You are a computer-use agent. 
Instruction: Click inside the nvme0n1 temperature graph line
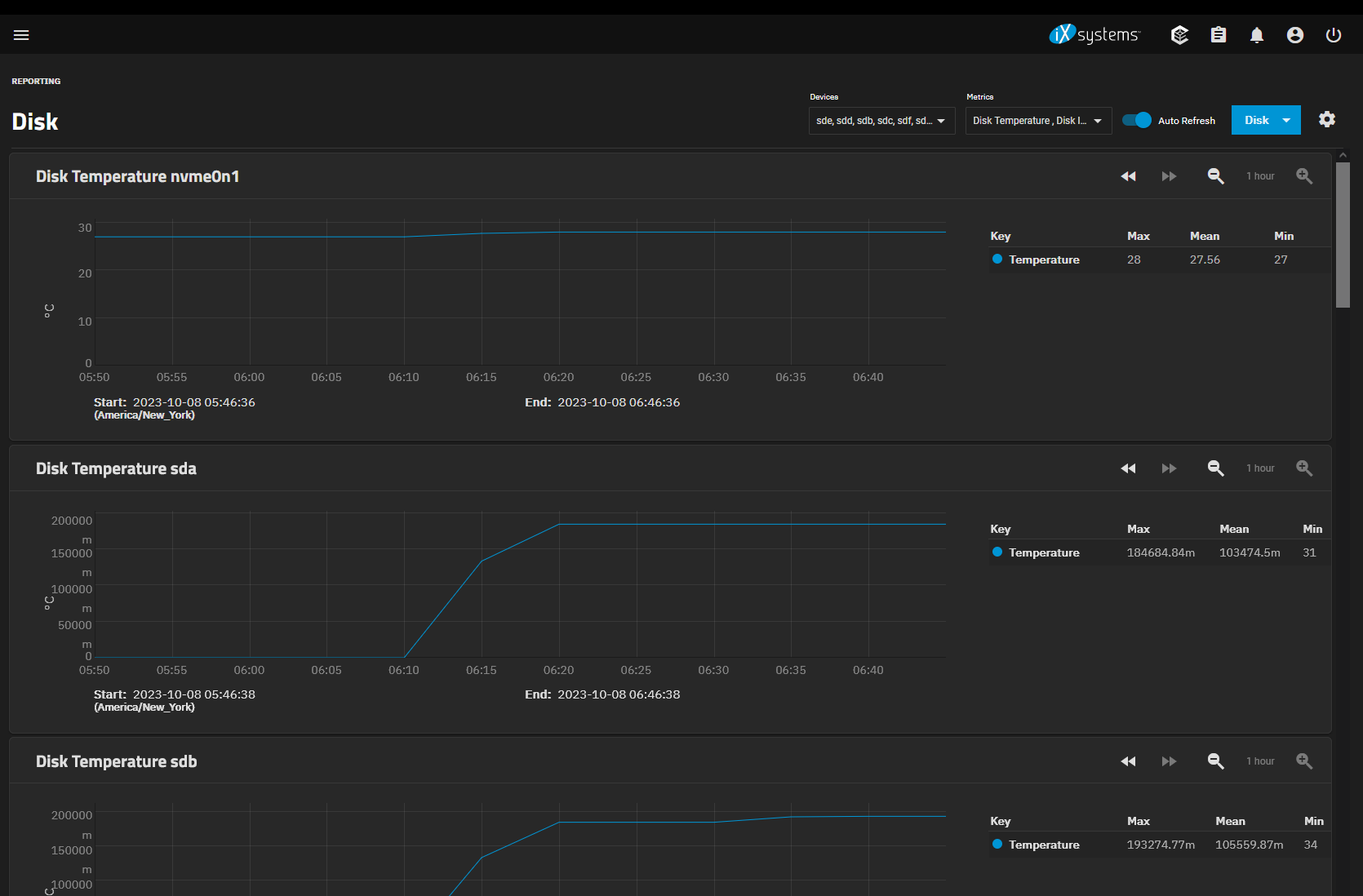point(521,235)
